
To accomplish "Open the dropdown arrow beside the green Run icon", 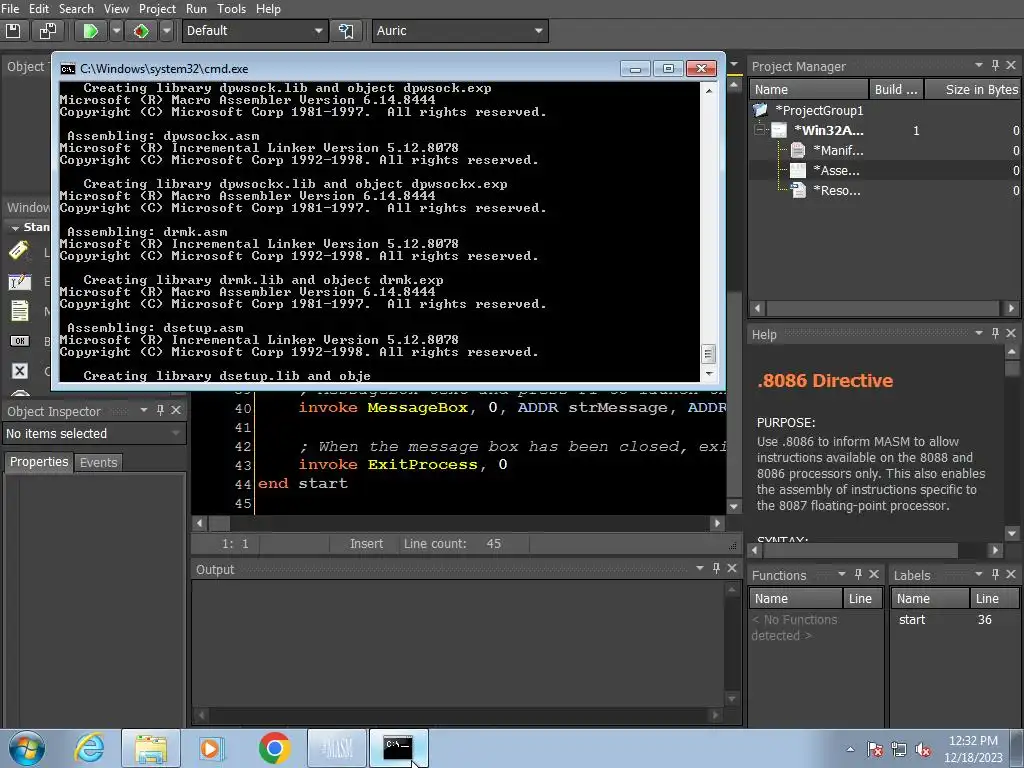I will click(x=116, y=31).
